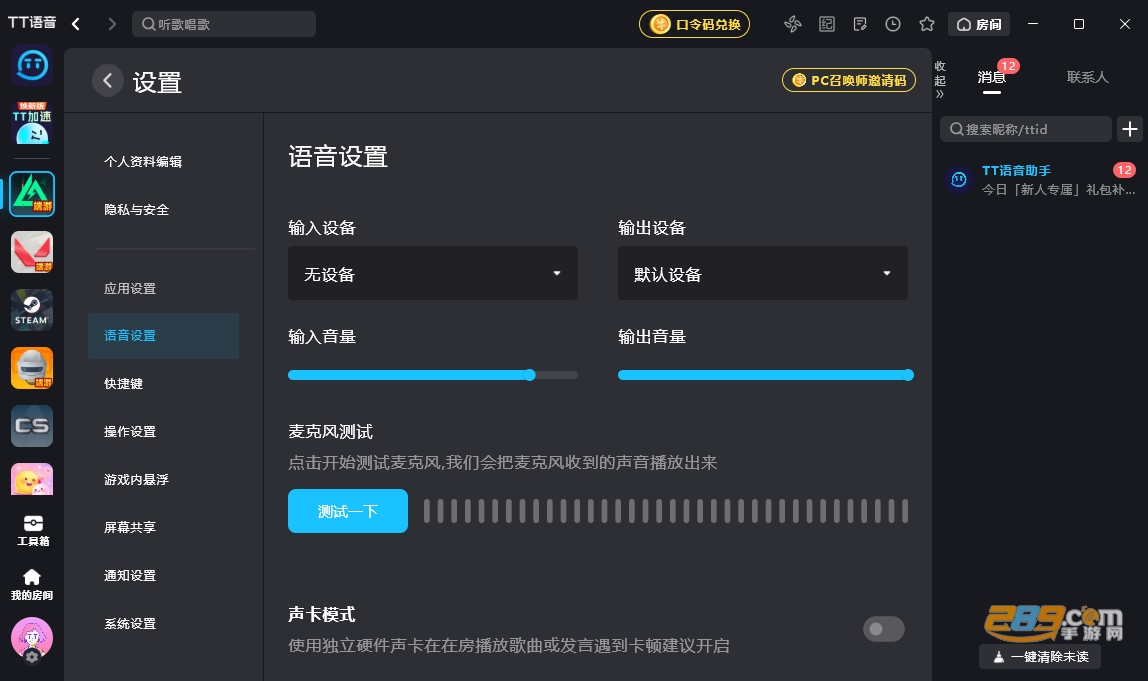Select 快捷键 in settings menu
This screenshot has height=681, width=1148.
[x=123, y=384]
